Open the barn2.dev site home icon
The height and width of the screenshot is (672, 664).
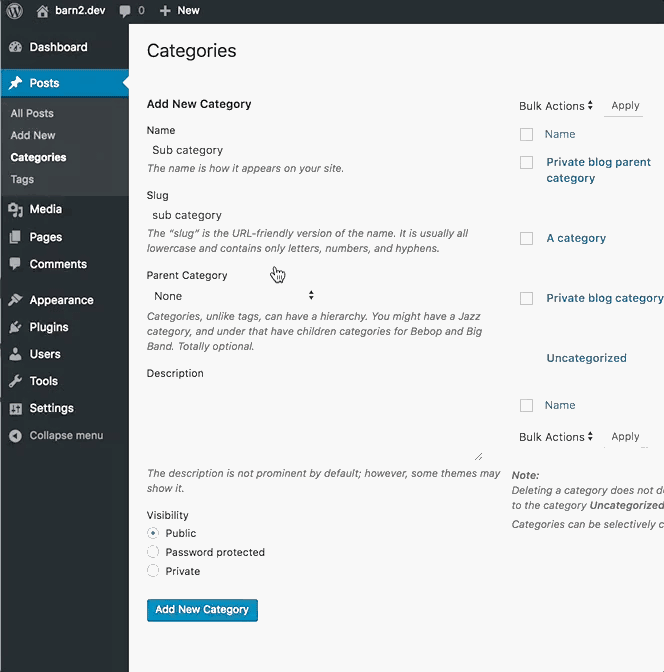(x=43, y=10)
